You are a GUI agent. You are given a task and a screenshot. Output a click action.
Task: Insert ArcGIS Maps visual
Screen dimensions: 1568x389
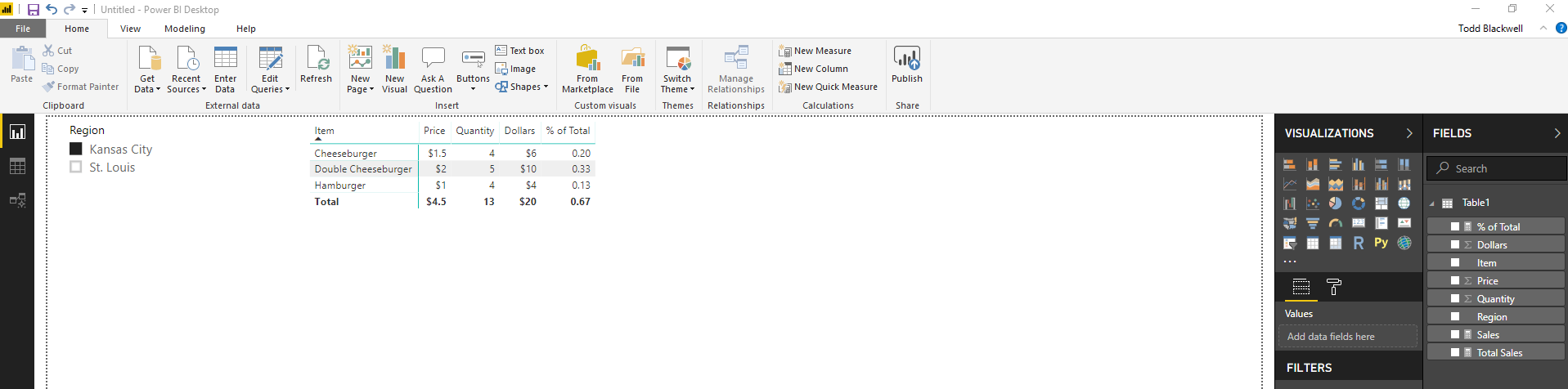tap(1404, 243)
